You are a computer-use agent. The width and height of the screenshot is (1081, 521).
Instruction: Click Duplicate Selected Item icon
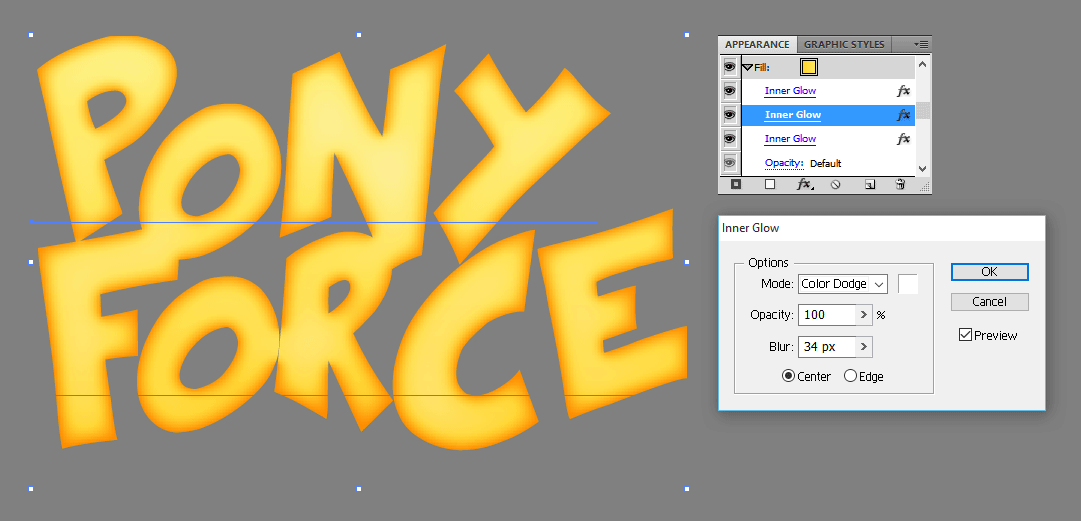click(869, 185)
